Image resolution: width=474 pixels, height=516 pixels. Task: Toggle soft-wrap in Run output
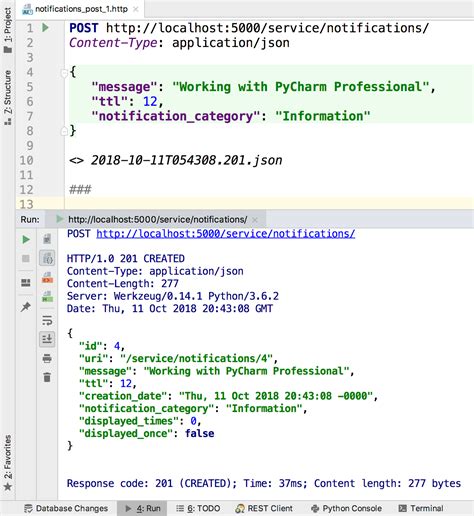(x=47, y=320)
